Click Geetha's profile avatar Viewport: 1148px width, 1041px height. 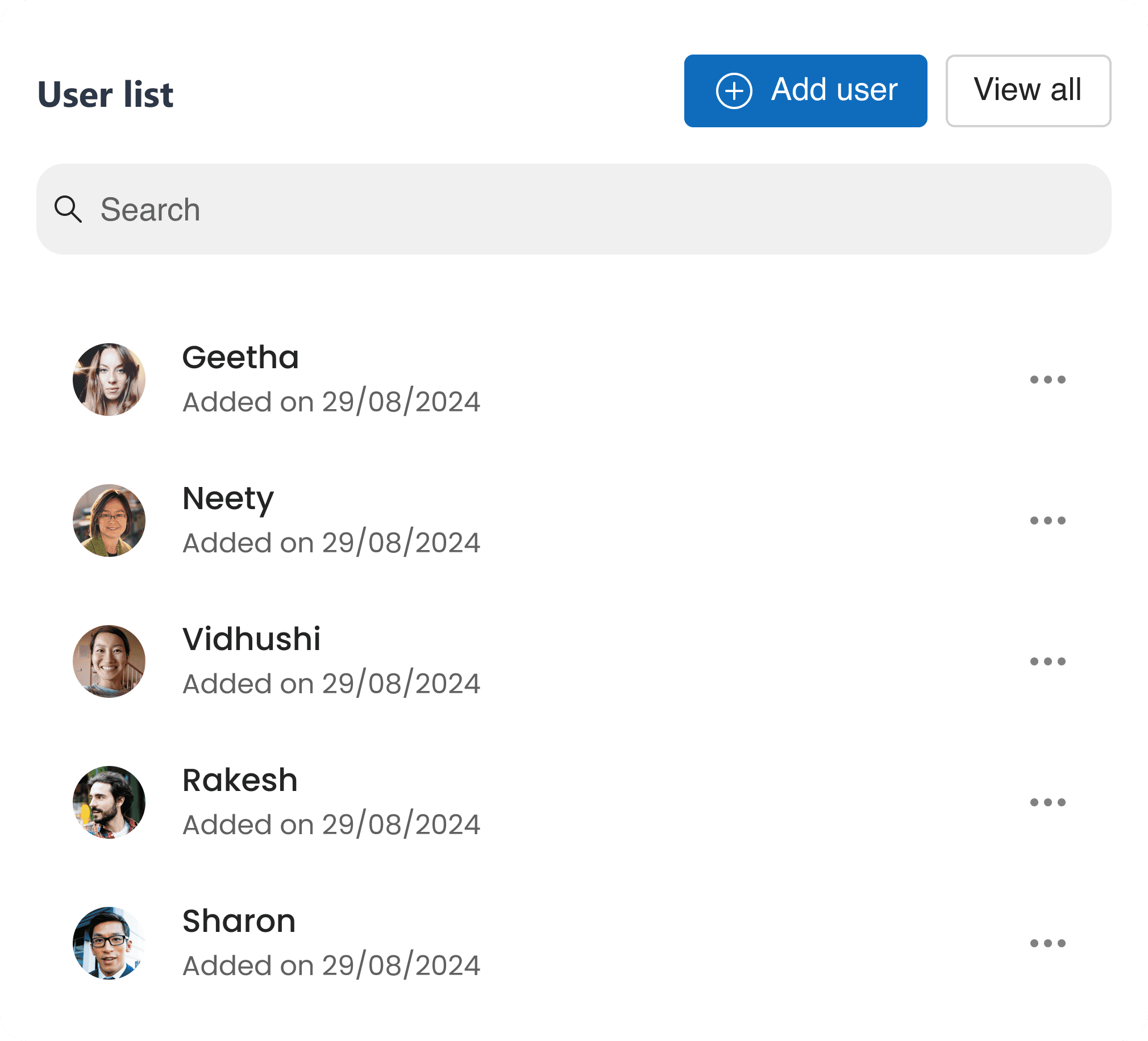click(109, 379)
